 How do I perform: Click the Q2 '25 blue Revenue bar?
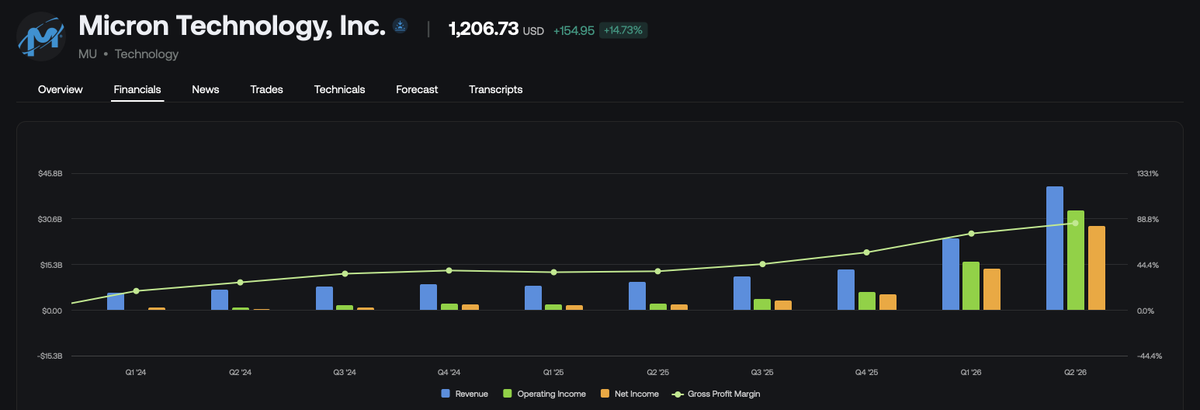pos(637,296)
